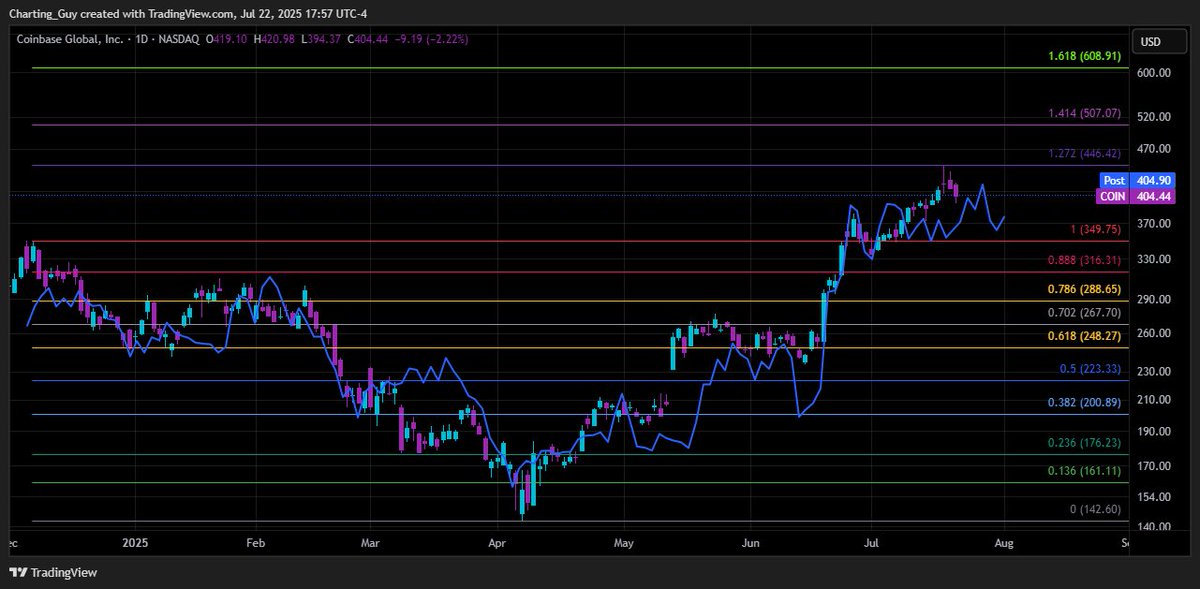The height and width of the screenshot is (589, 1200).
Task: Click the 330.00 price axis value
Action: pos(1153,260)
